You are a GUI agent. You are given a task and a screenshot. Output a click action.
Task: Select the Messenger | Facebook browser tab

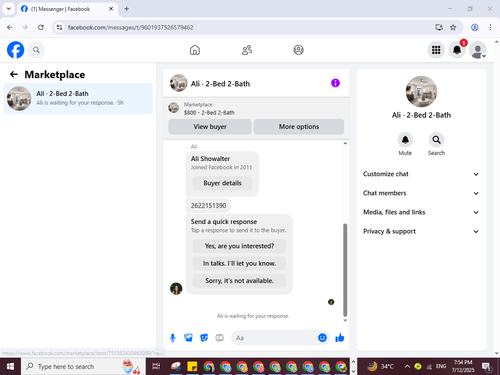pos(67,9)
